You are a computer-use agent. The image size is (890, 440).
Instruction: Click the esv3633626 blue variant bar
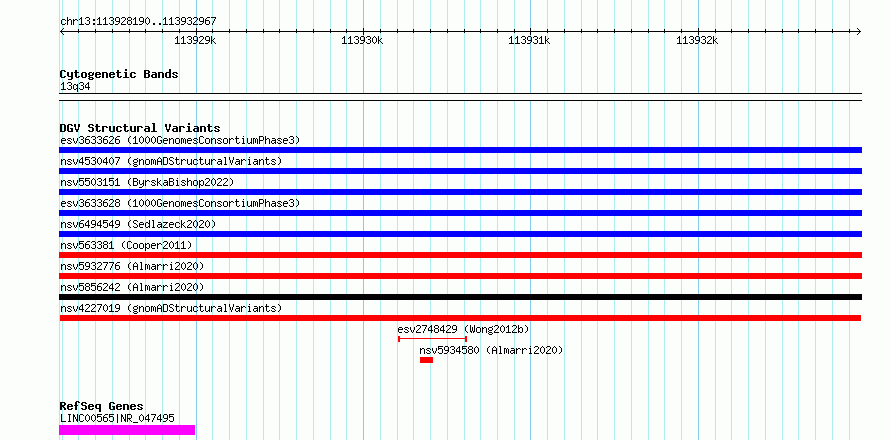click(x=460, y=150)
